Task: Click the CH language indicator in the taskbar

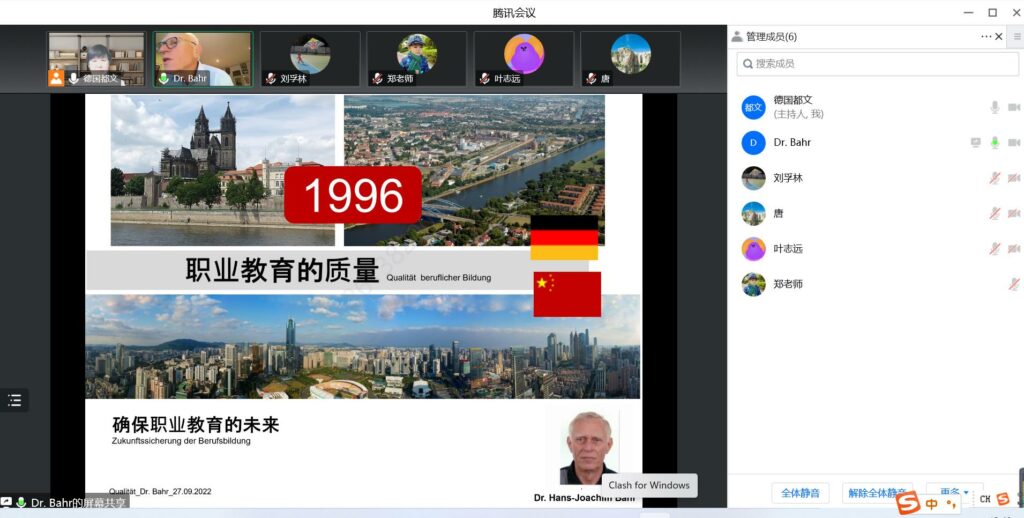Action: click(x=985, y=499)
